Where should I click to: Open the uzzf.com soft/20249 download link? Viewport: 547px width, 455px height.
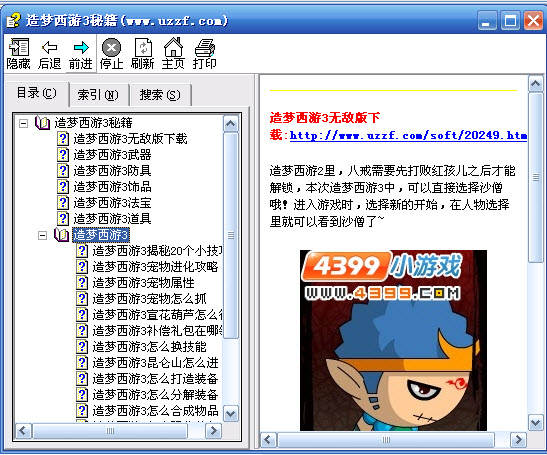pos(408,135)
